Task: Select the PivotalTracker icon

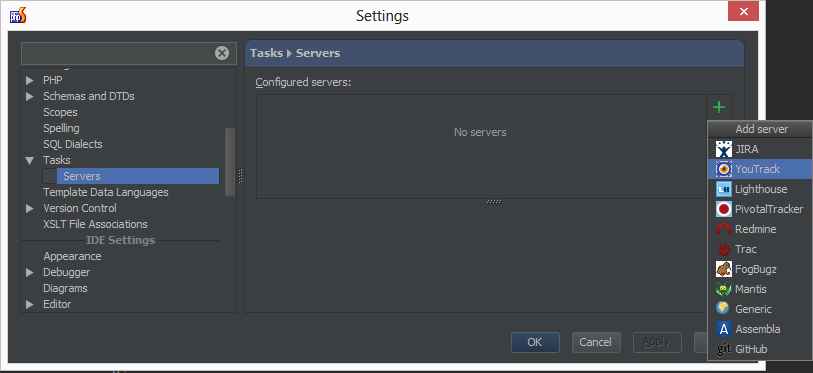Action: click(x=723, y=209)
